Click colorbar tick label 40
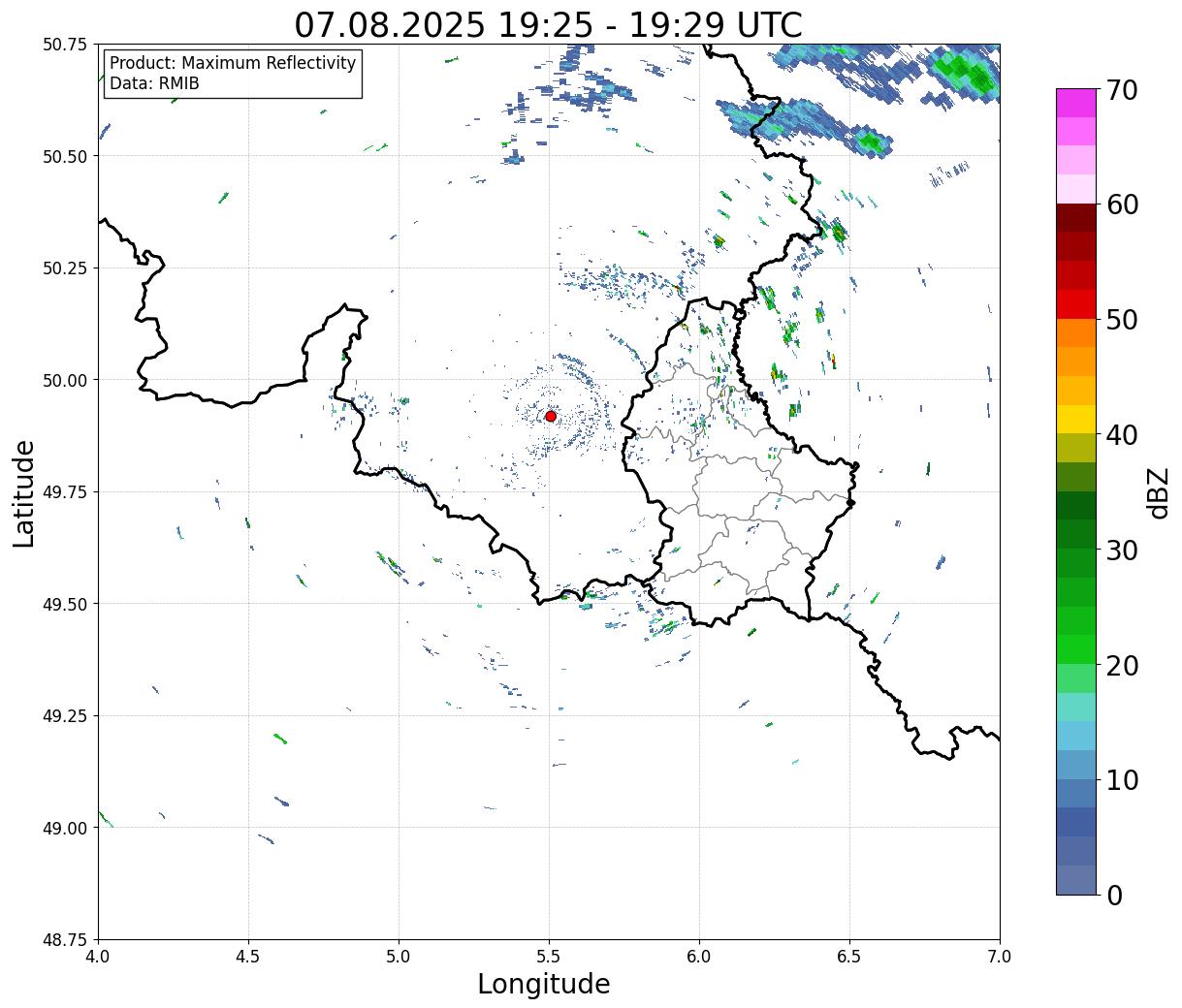1182x1008 pixels. point(1123,434)
